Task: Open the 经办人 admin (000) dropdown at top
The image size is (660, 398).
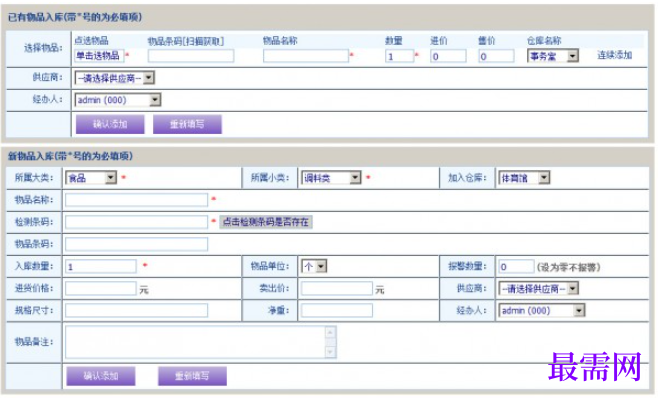Action: point(117,100)
